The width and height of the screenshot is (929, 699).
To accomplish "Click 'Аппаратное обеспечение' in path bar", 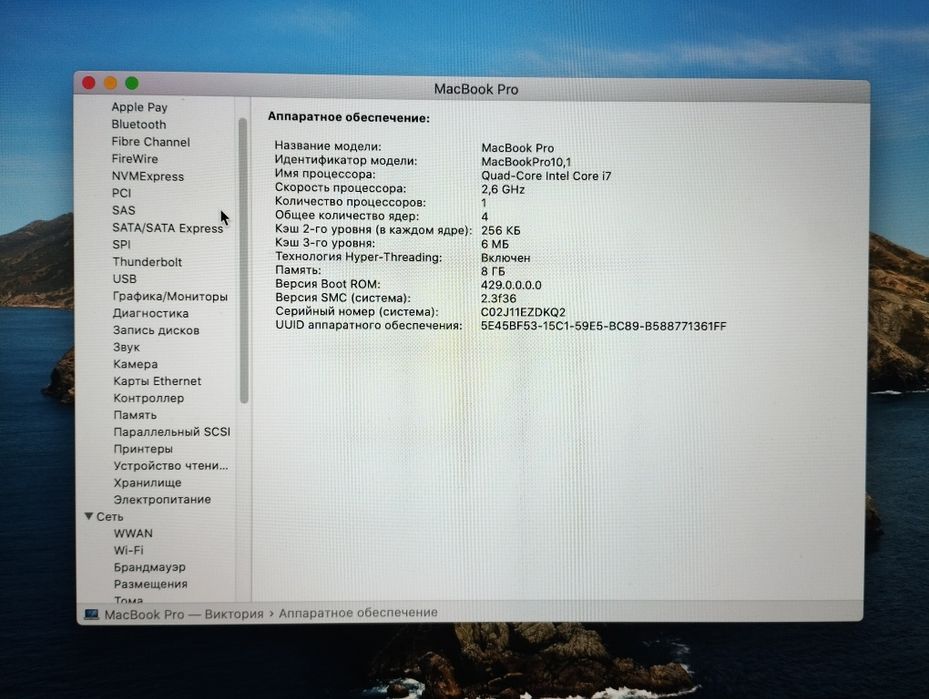I will coord(358,613).
